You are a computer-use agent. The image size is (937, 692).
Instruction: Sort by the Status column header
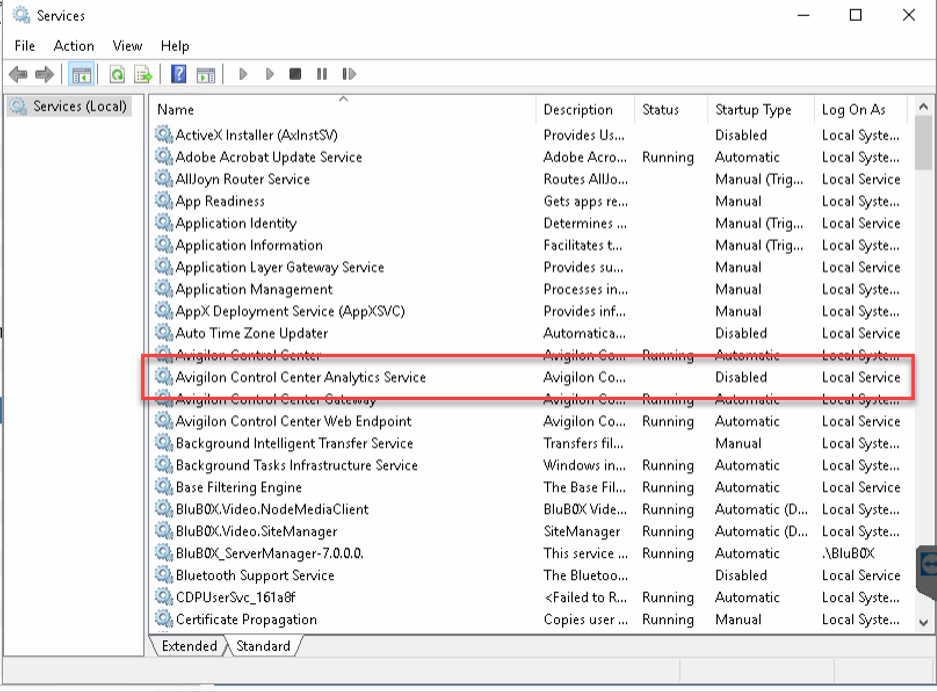[660, 110]
